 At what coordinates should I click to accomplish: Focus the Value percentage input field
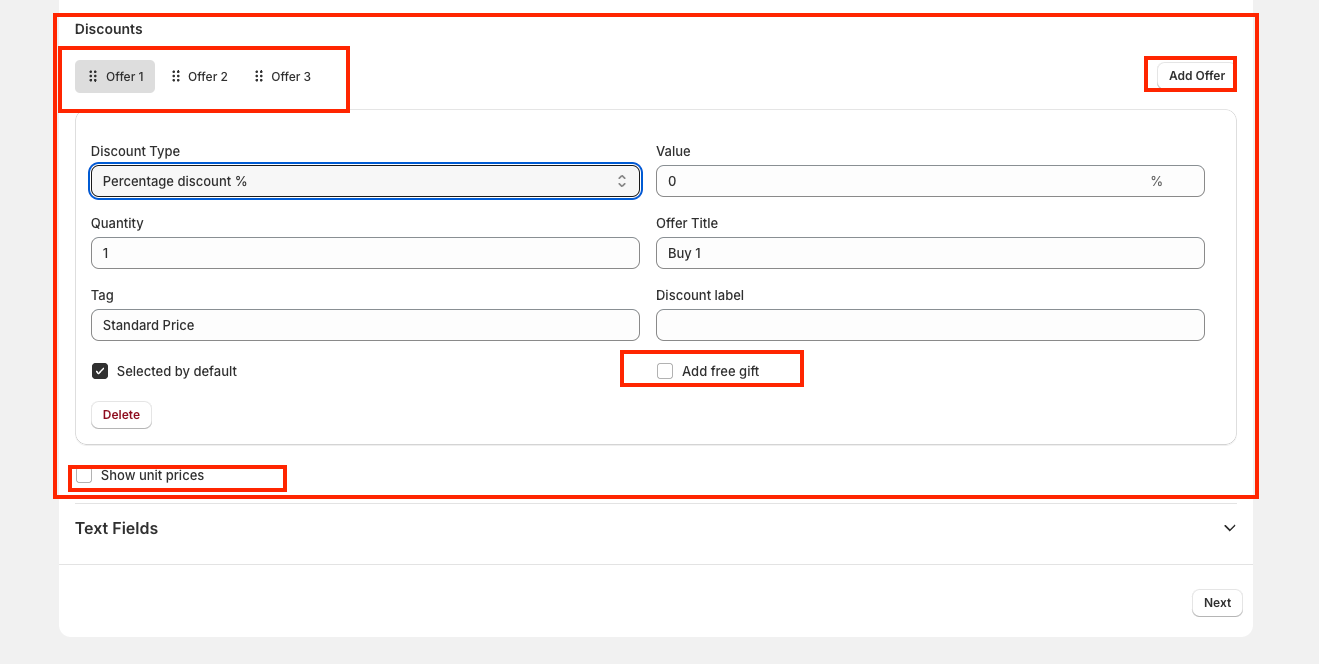[x=900, y=181]
